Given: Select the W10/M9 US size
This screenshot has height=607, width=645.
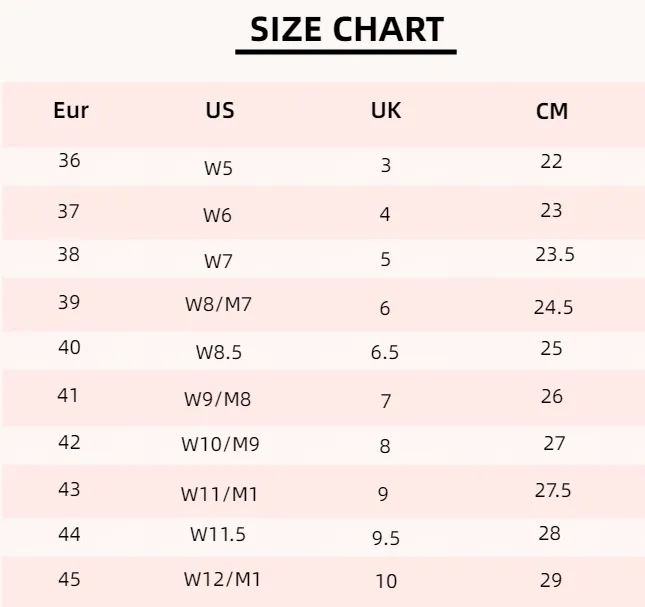Looking at the screenshot, I should click(220, 444).
